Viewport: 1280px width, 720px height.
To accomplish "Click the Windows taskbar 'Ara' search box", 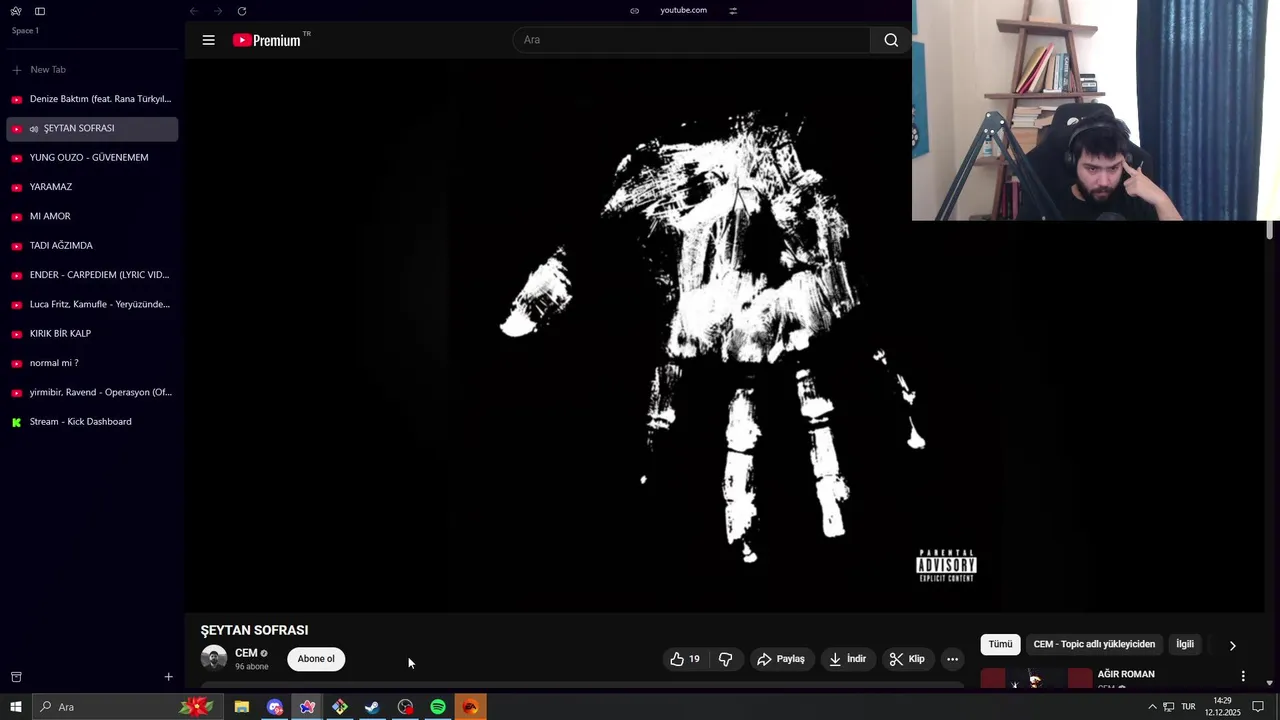I will (130, 707).
